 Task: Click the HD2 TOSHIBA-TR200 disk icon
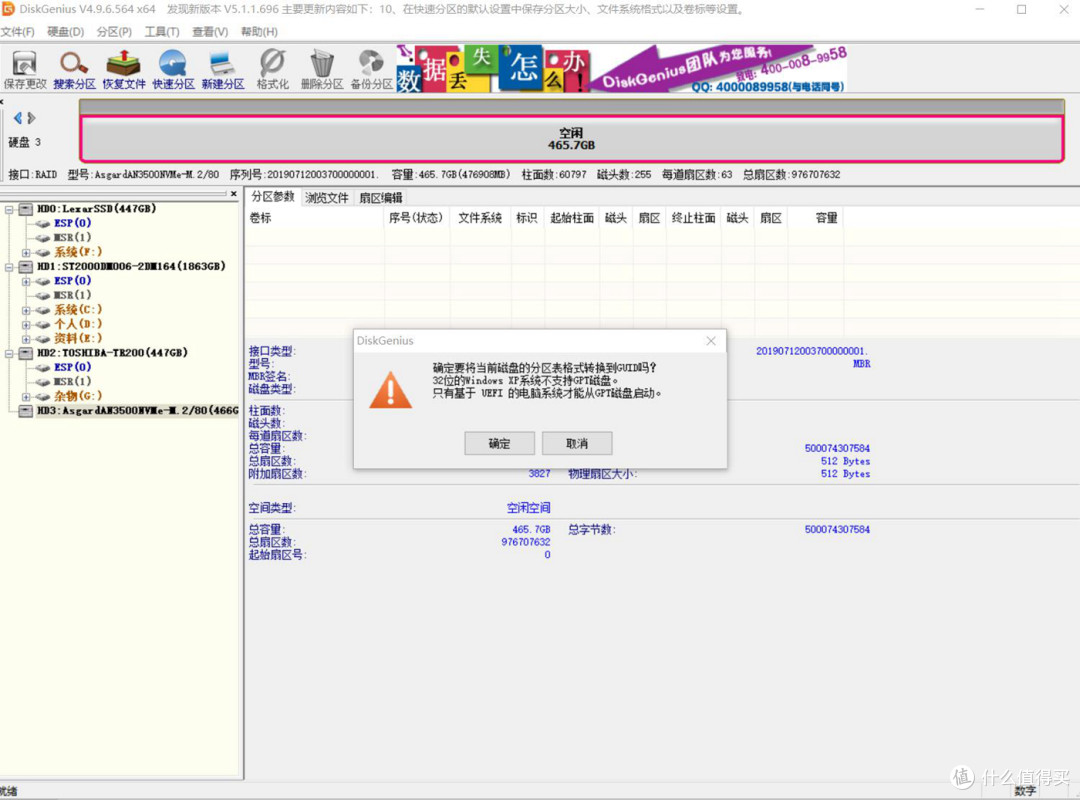(x=26, y=353)
